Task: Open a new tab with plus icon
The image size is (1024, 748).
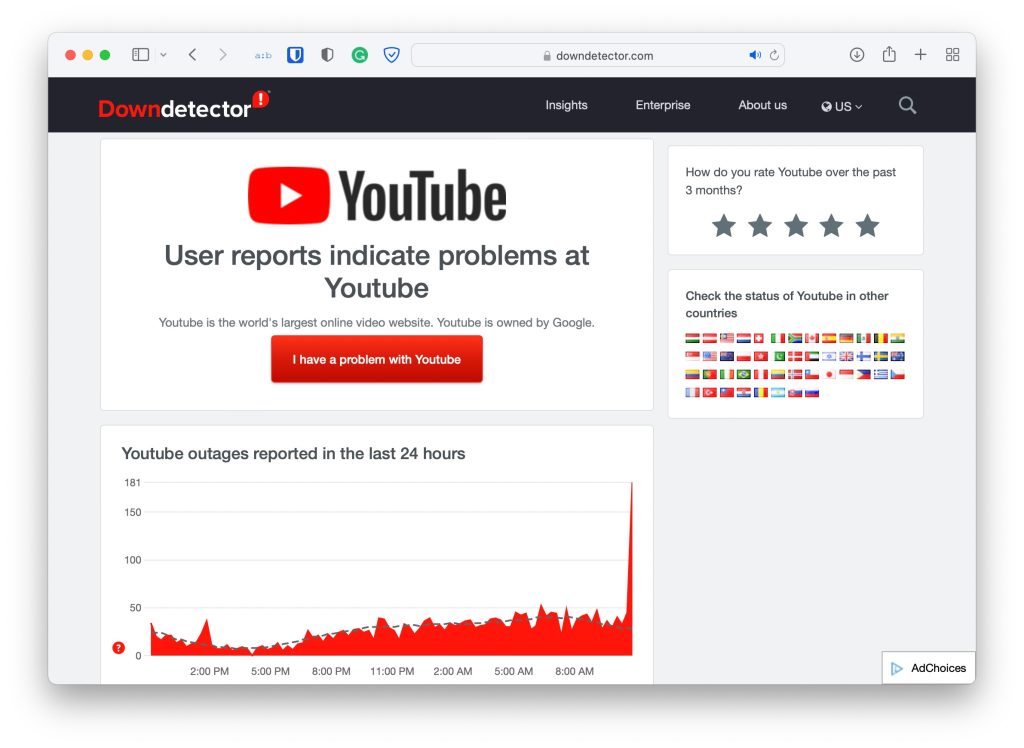Action: coord(920,55)
